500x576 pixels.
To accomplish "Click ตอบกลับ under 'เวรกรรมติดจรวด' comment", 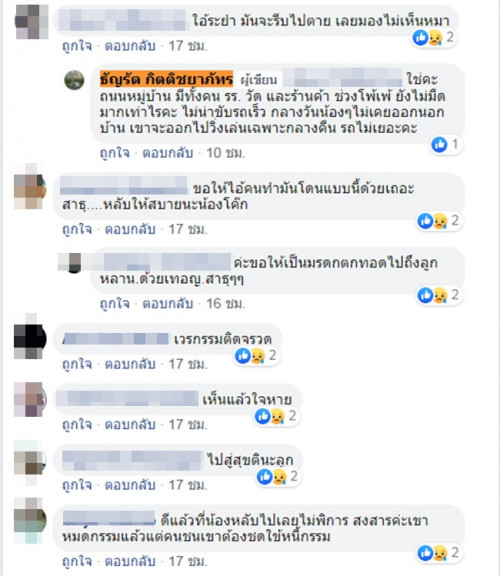I will click(130, 364).
